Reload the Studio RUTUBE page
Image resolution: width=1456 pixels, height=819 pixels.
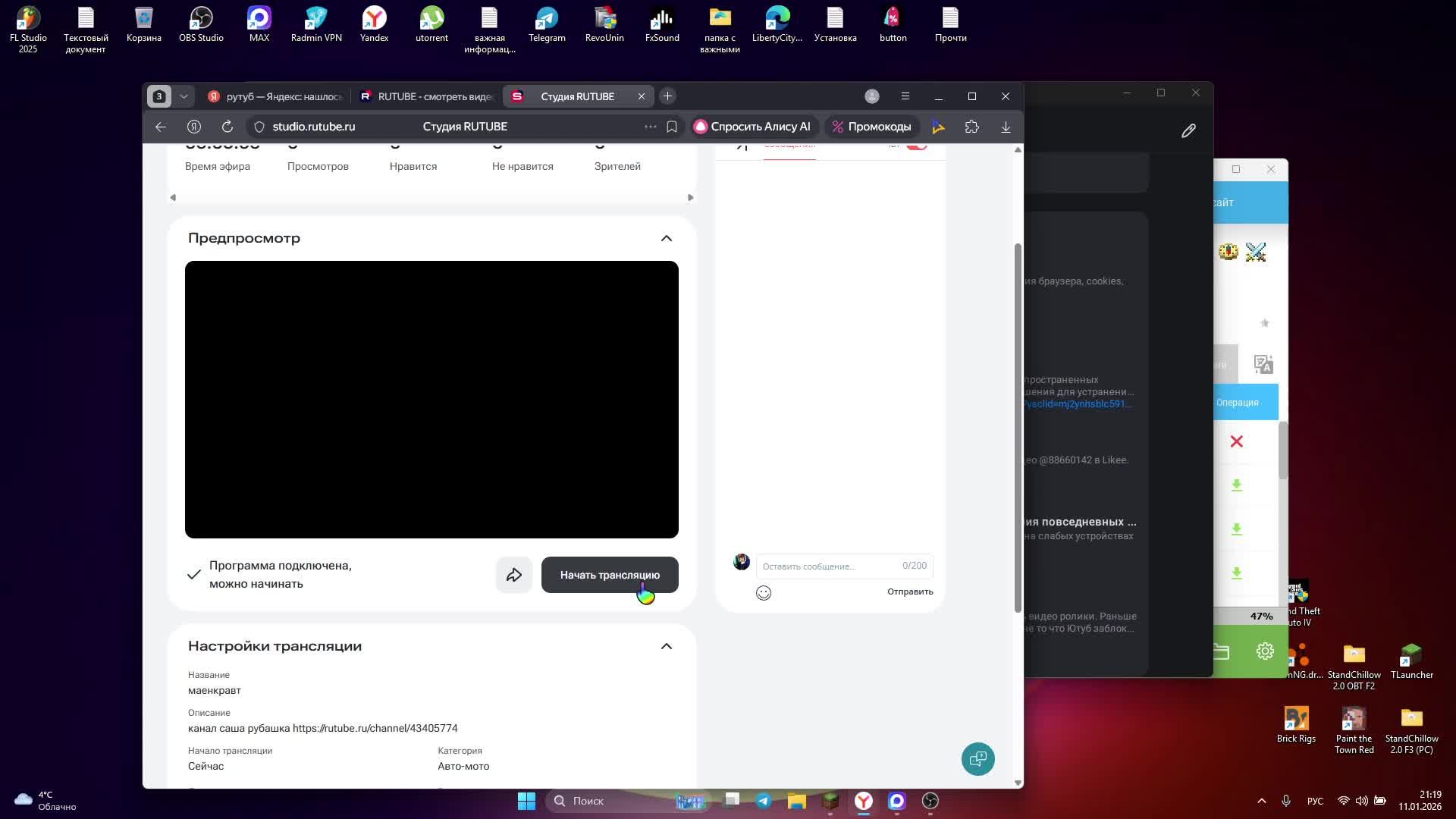227,127
